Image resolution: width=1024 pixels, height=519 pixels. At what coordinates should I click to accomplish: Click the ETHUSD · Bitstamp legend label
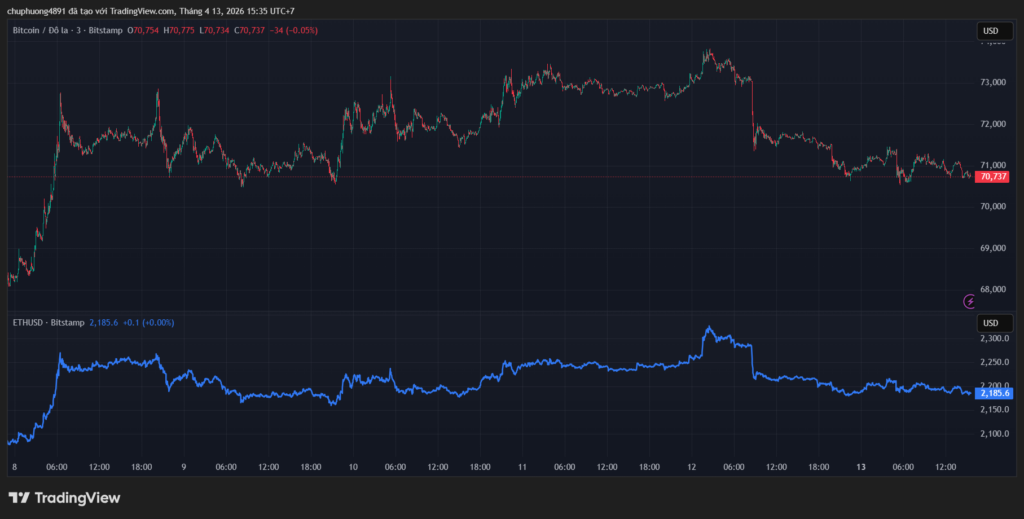(48, 323)
